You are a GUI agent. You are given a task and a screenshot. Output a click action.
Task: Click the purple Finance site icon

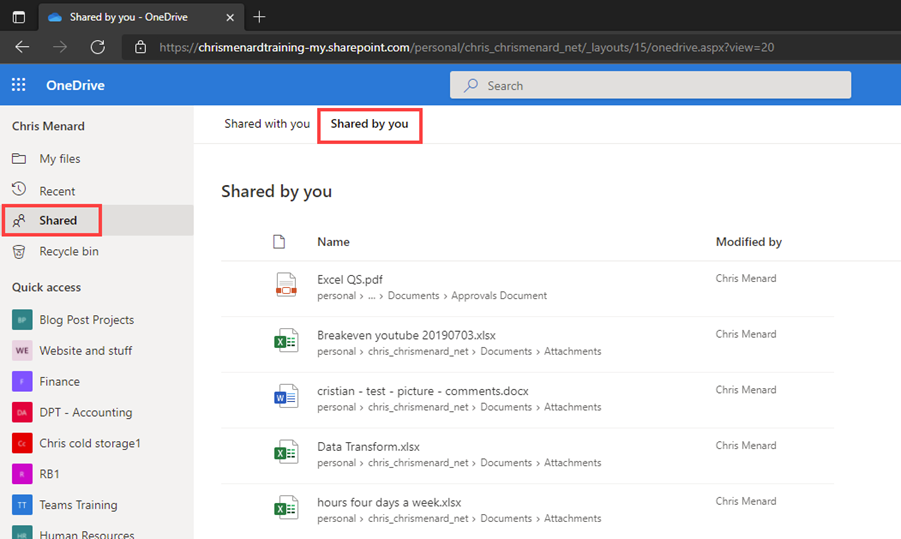point(22,382)
